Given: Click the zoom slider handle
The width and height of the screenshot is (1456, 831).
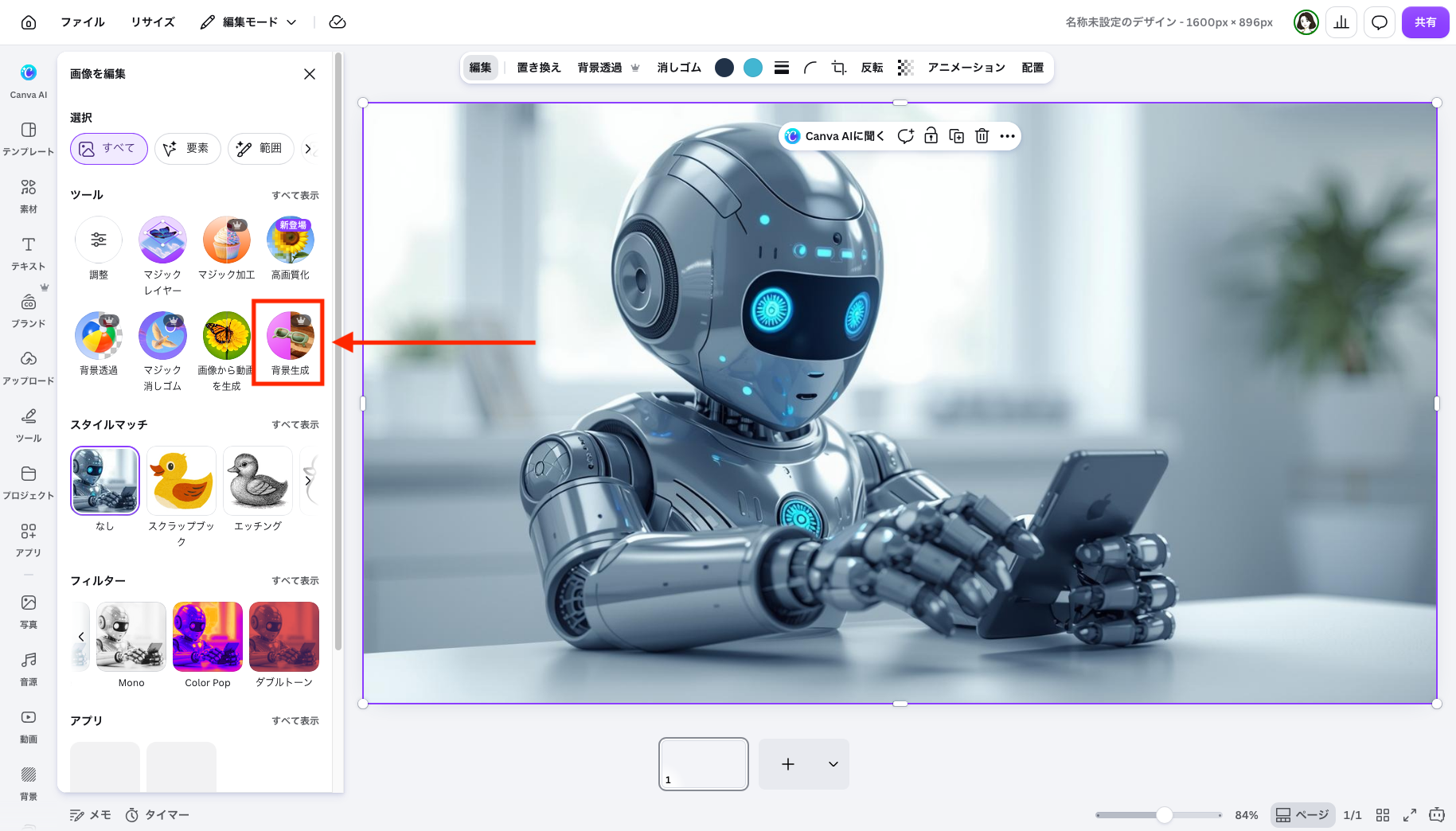Looking at the screenshot, I should 1164,815.
